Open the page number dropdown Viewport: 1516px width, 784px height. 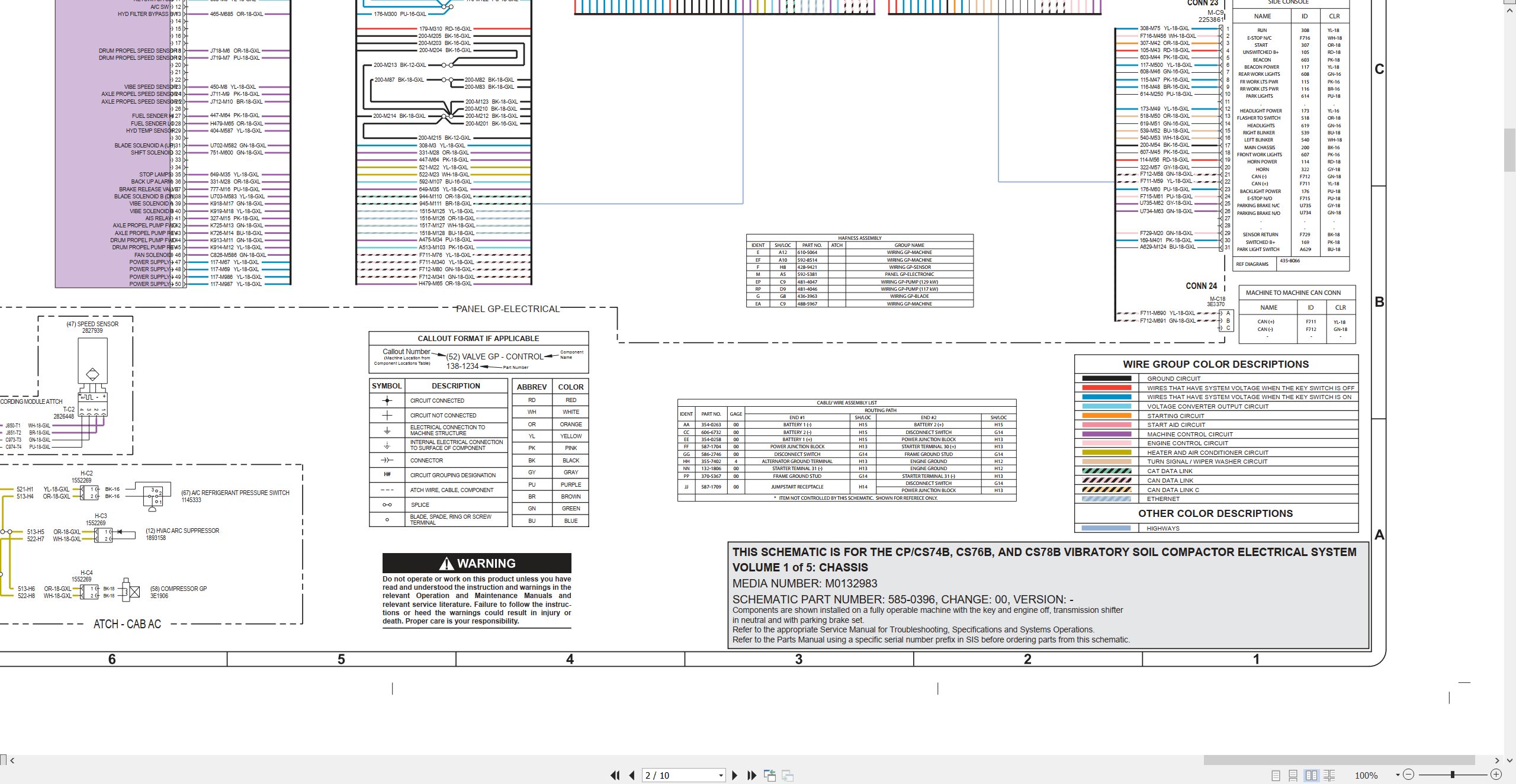721,776
